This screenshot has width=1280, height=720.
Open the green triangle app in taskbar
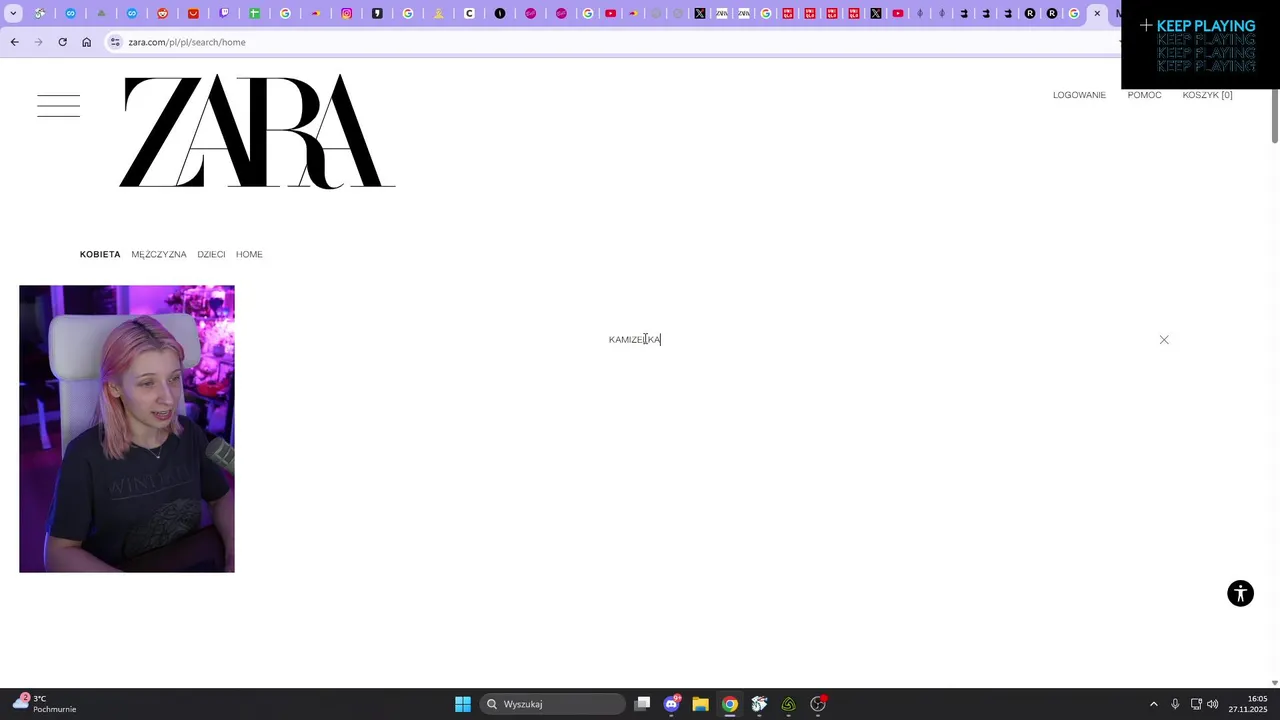788,704
